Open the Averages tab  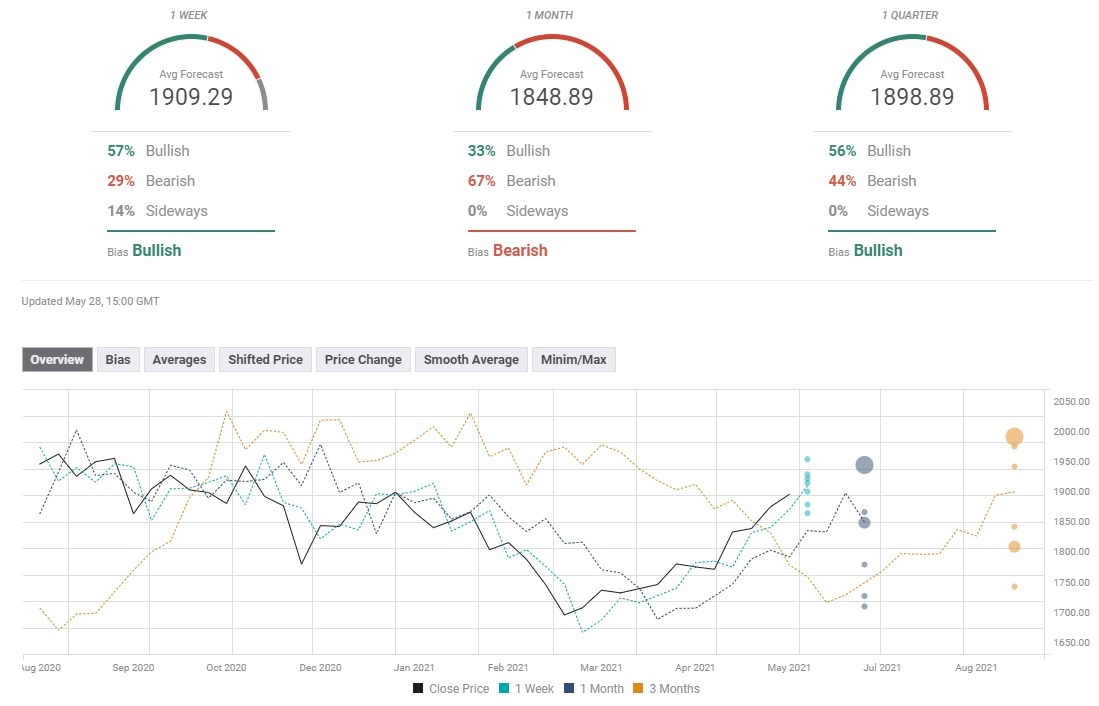tap(179, 359)
